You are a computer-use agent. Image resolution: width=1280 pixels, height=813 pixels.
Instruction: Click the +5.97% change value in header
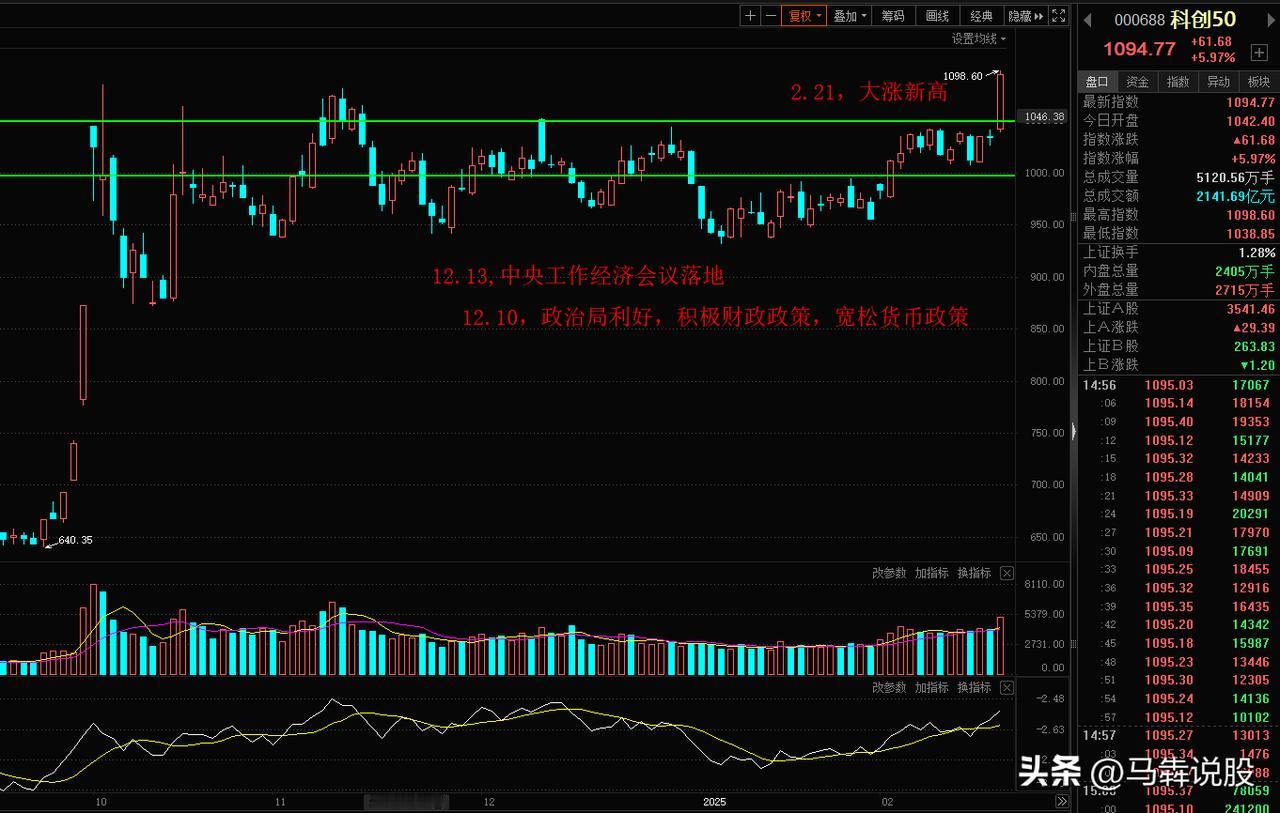point(1213,58)
